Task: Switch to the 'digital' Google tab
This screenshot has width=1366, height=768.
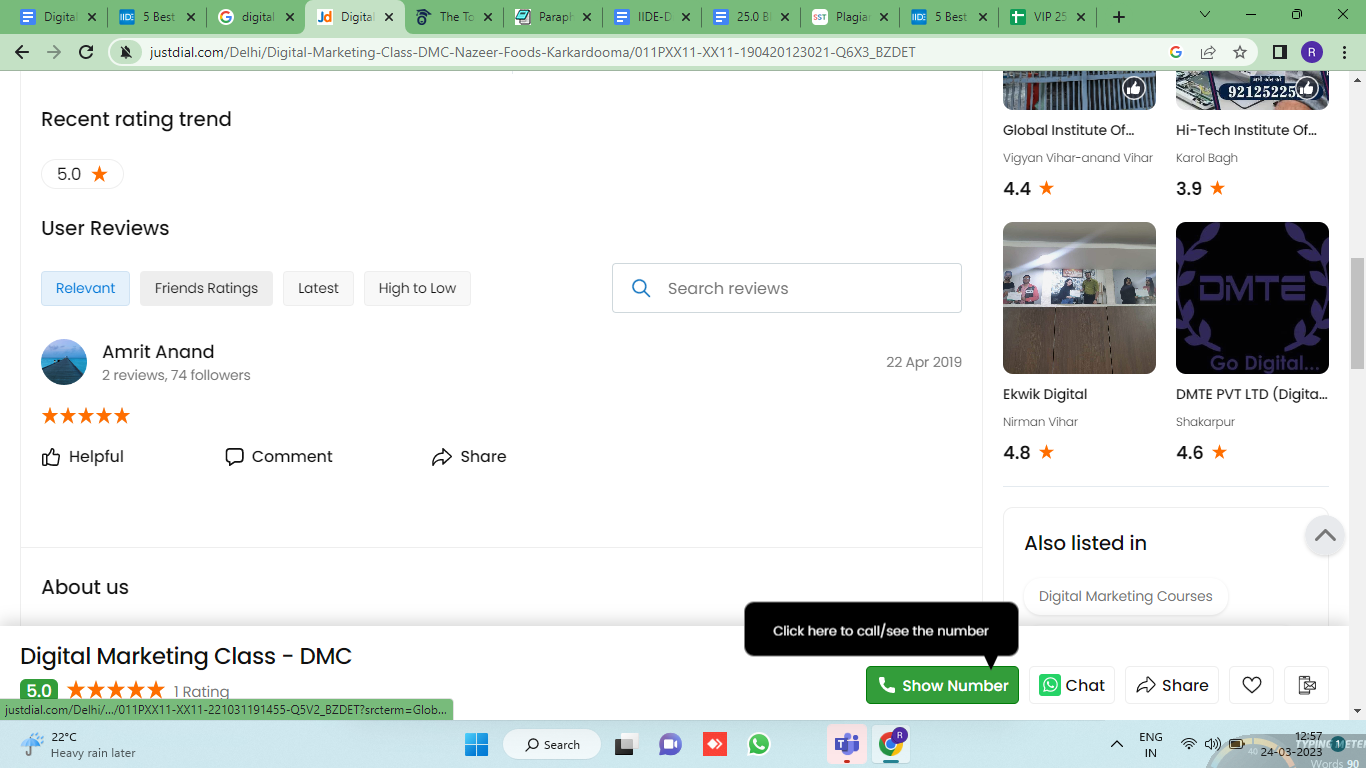Action: coord(256,17)
